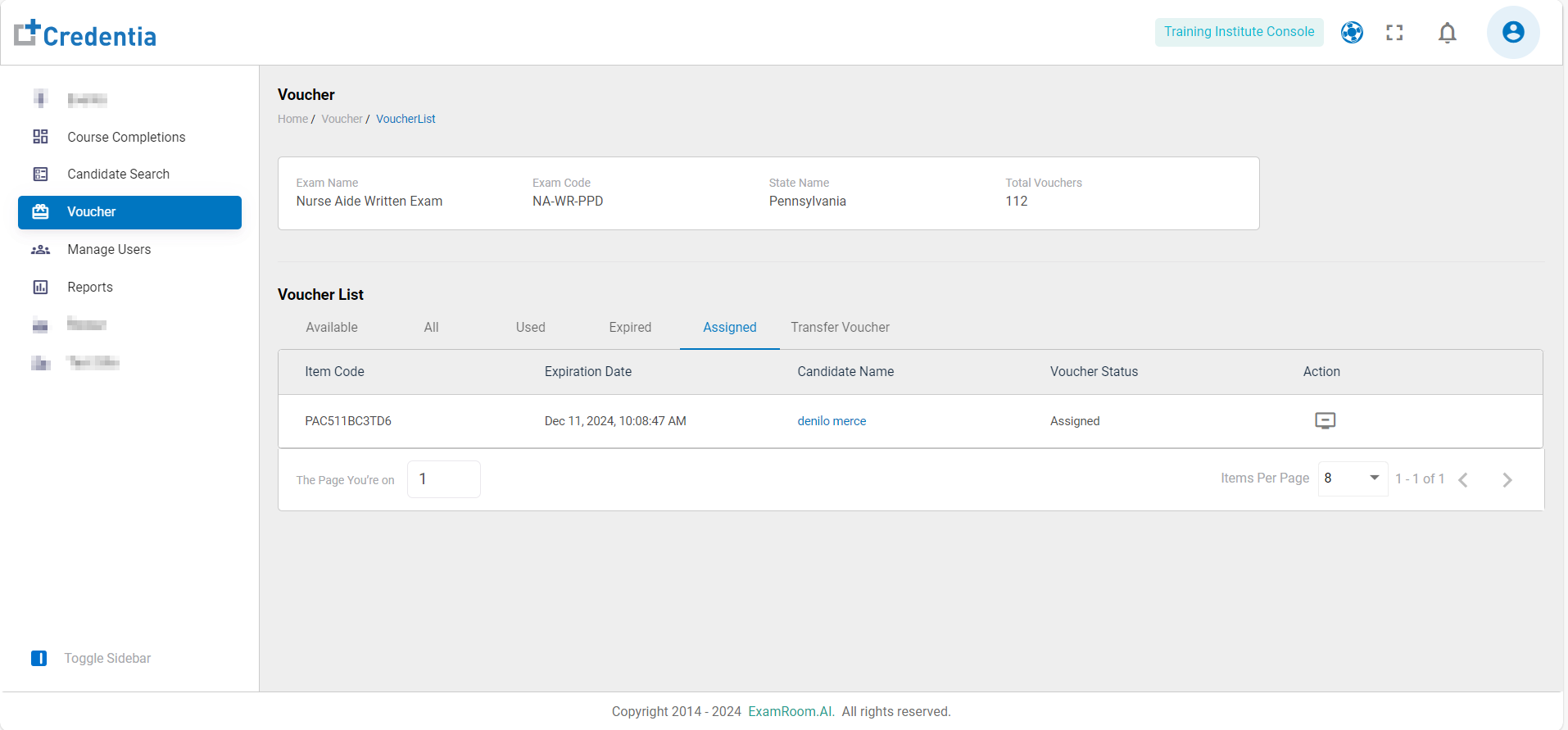This screenshot has width=1568, height=730.
Task: Click the Pennsylvania state name
Action: pos(808,201)
